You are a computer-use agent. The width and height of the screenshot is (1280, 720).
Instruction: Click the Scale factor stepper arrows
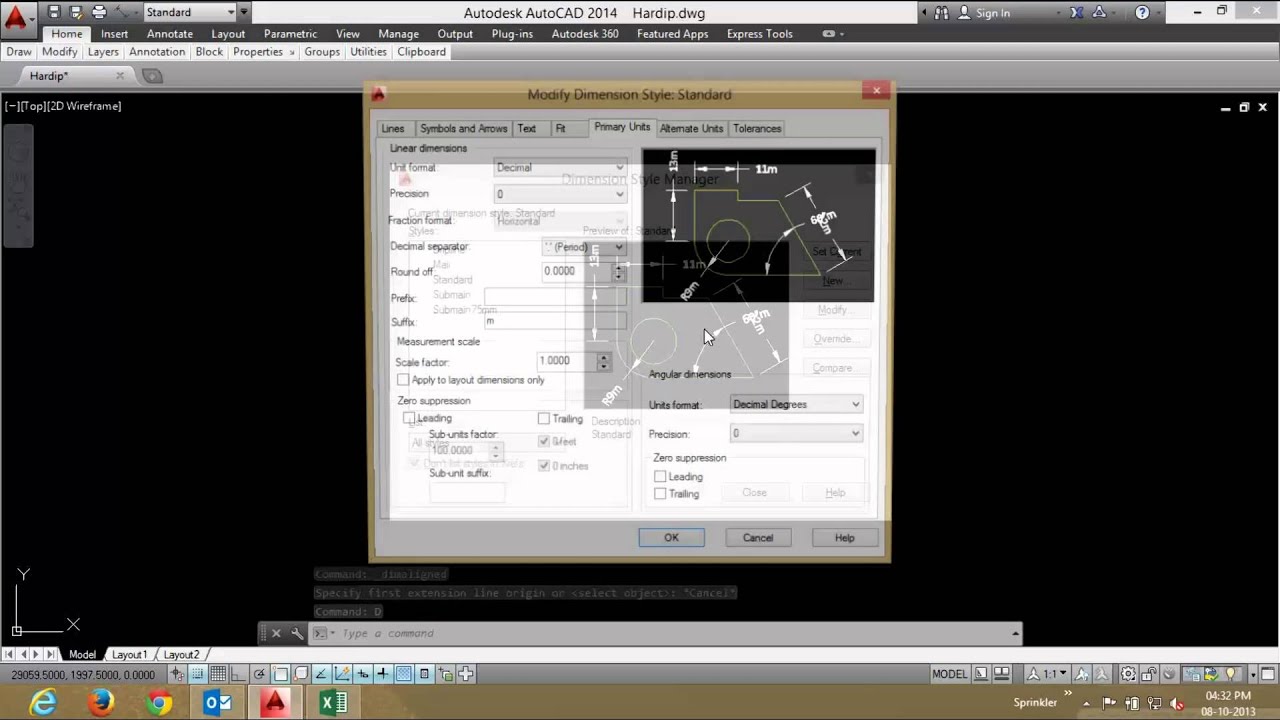(x=603, y=361)
